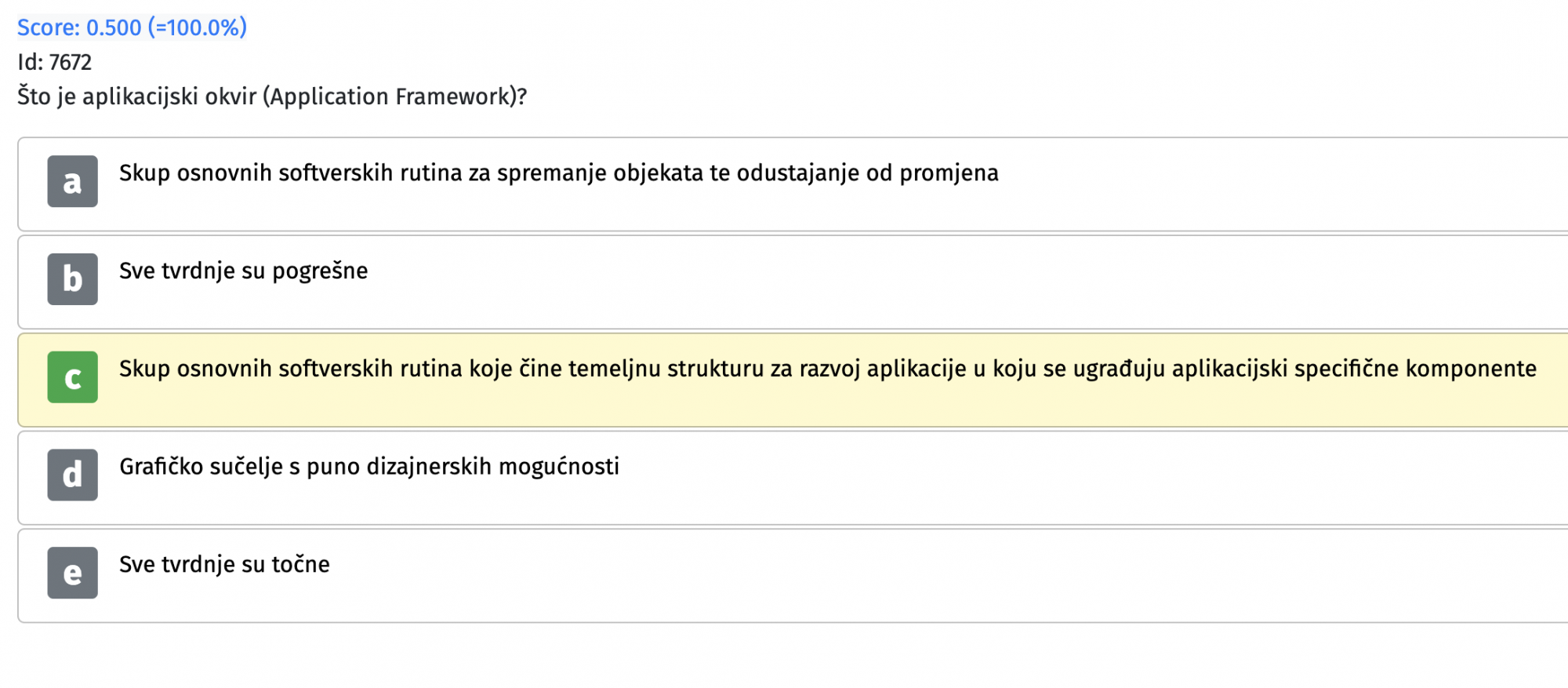
Task: Click the yellow highlighted answer row background
Action: tap(793, 380)
